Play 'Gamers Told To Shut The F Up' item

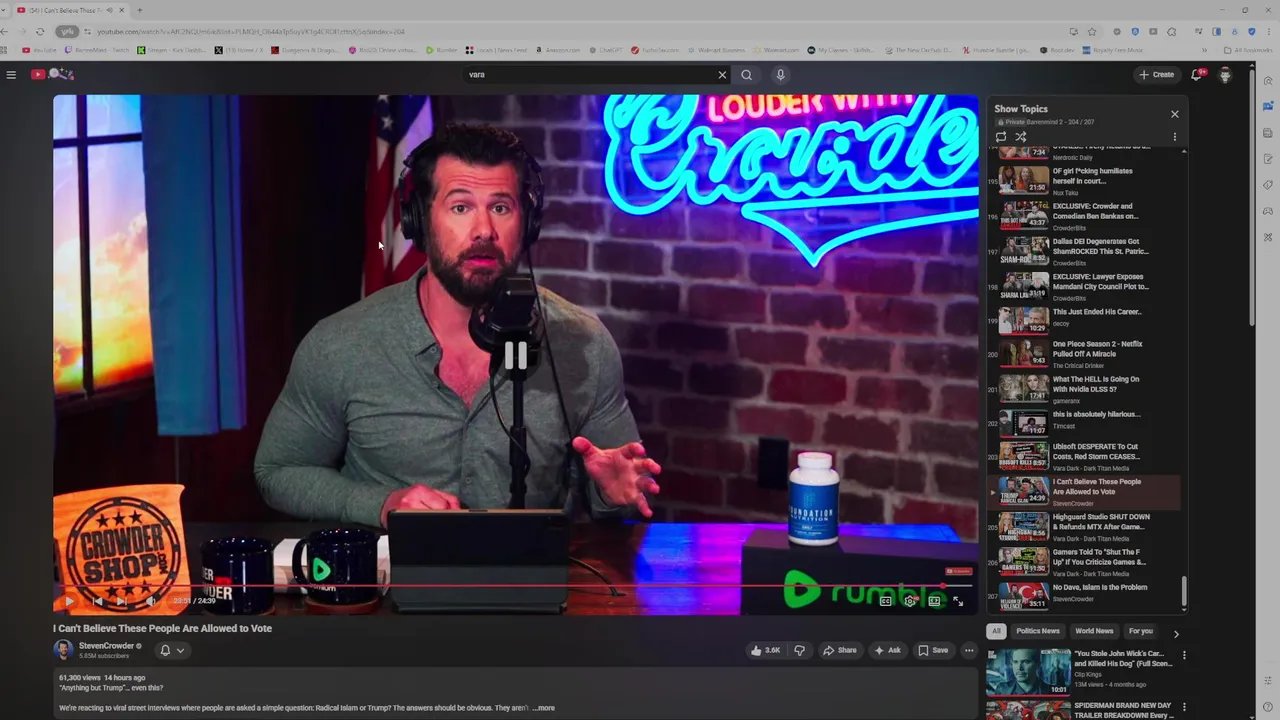1085,562
